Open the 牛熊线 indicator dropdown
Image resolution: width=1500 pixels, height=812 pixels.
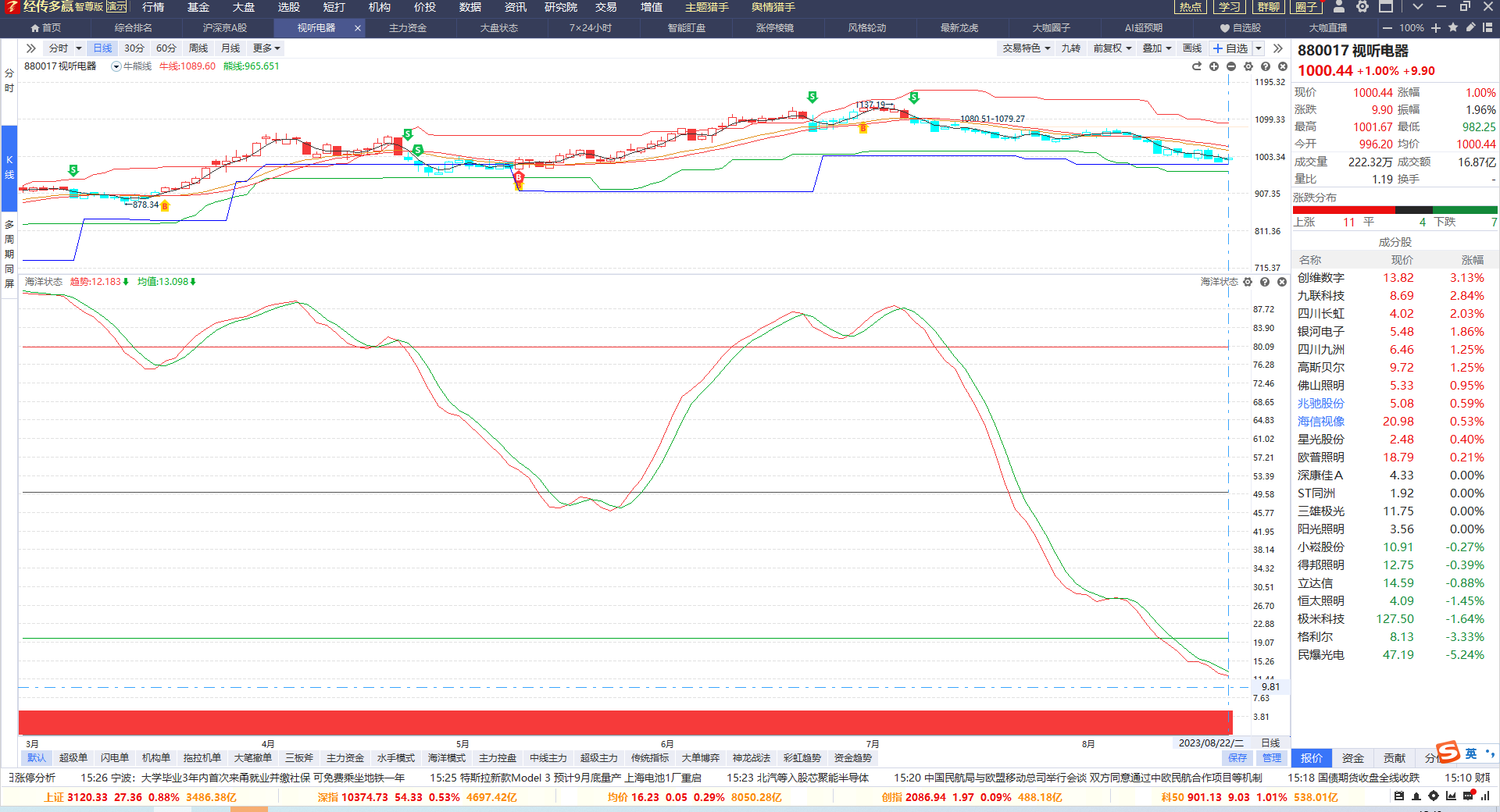pos(116,66)
